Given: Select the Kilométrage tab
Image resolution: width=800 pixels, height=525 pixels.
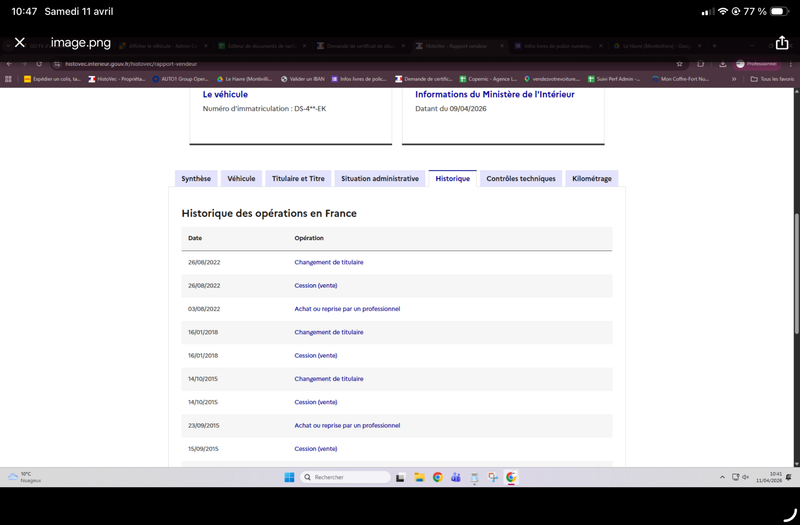Looking at the screenshot, I should [592, 179].
